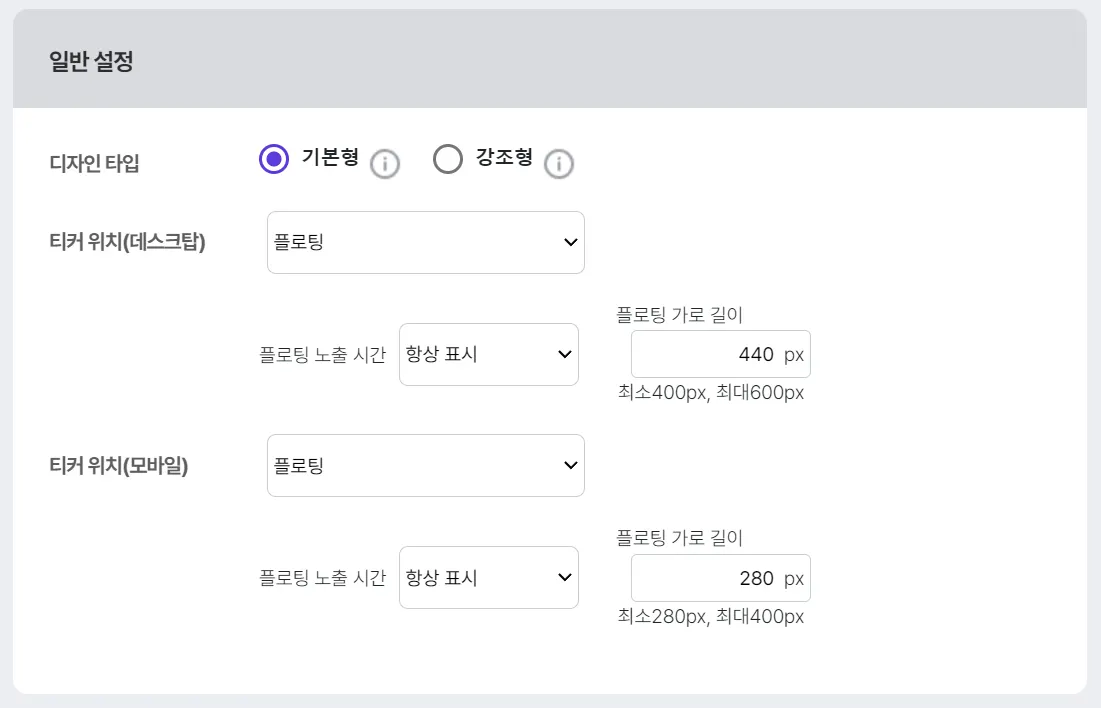This screenshot has width=1101, height=708.
Task: Expand mobile 플로팅 노출 시간 dropdown
Action: (488, 577)
